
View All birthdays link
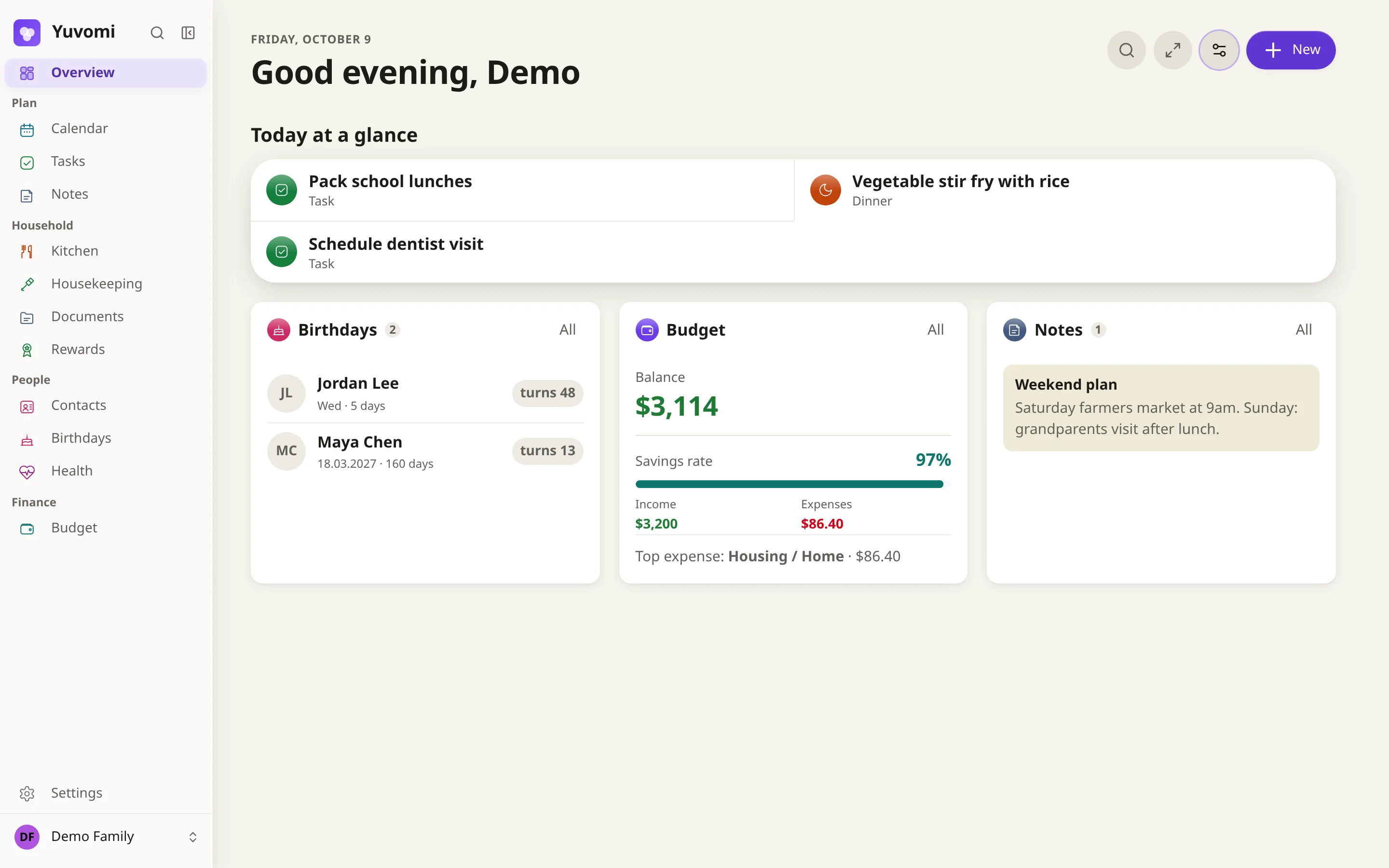[567, 329]
